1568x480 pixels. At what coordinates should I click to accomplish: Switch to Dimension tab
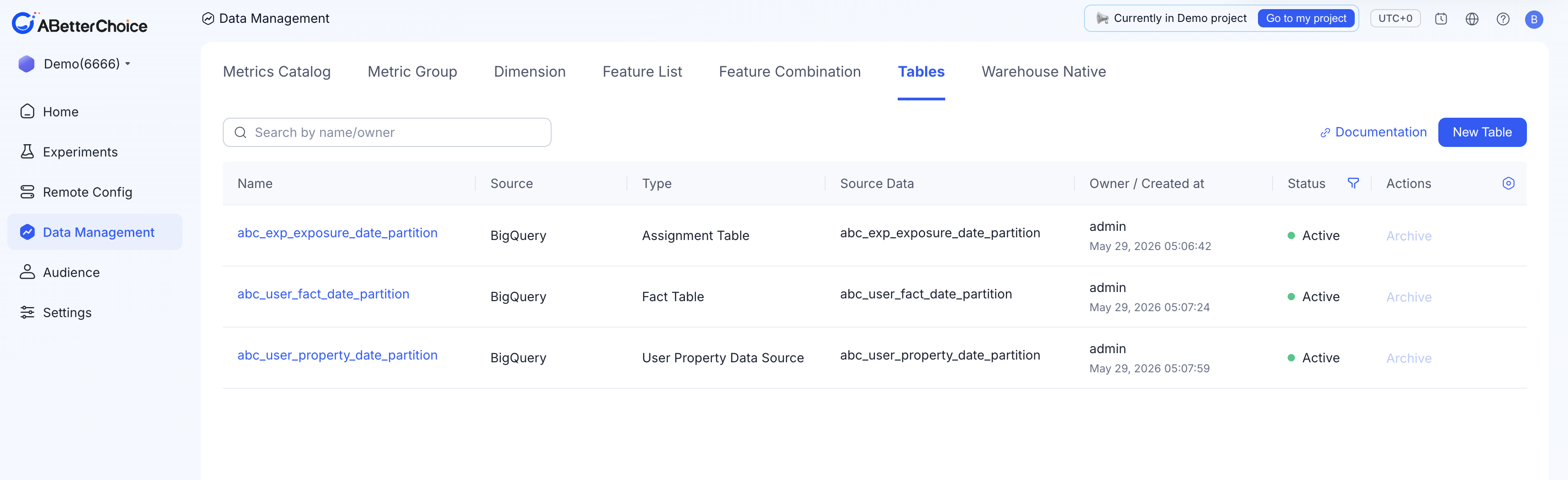(530, 72)
